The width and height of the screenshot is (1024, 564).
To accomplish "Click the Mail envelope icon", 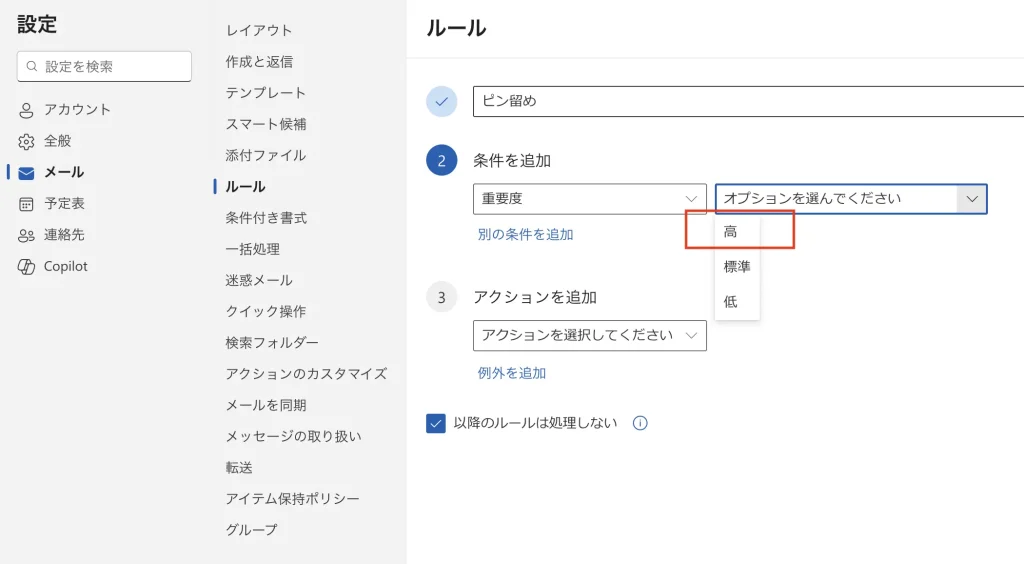I will (26, 173).
